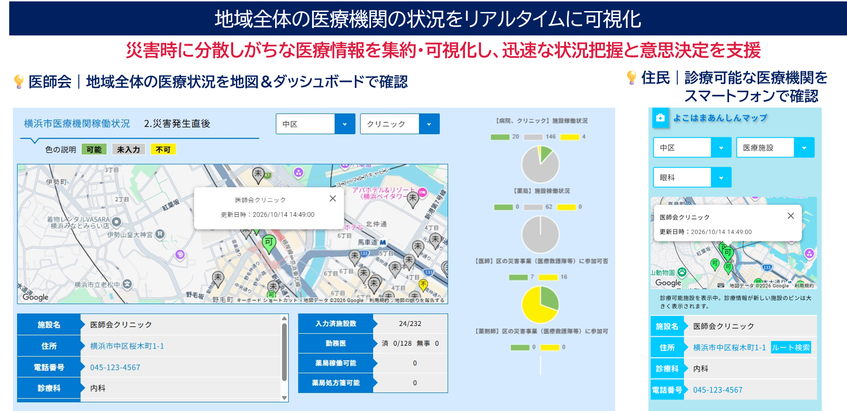Click dashboard phone link 045-123-4567
This screenshot has height=411, width=847.
(115, 367)
